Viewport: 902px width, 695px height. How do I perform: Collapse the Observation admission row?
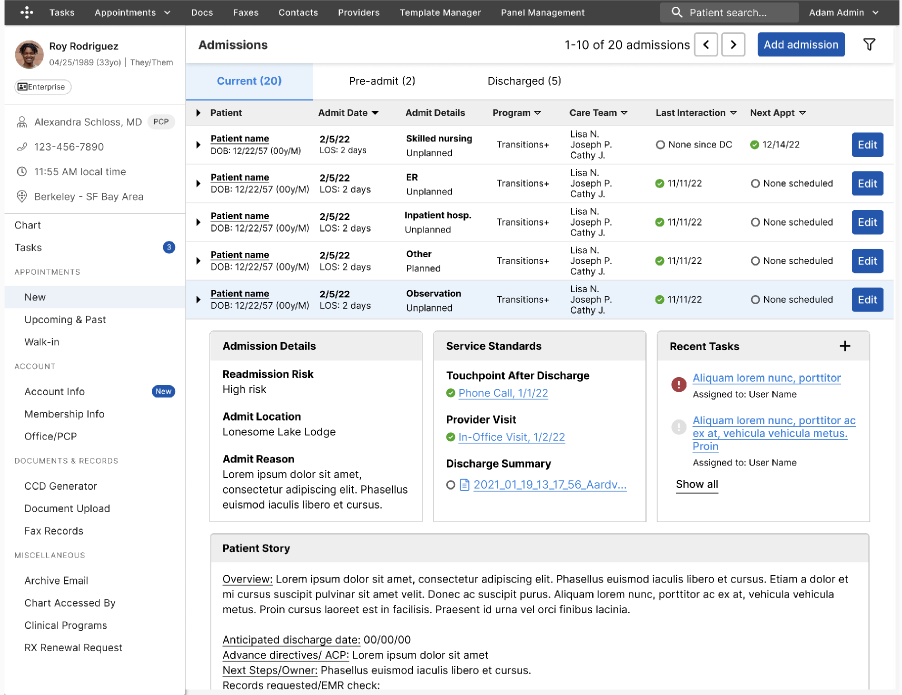click(x=198, y=300)
